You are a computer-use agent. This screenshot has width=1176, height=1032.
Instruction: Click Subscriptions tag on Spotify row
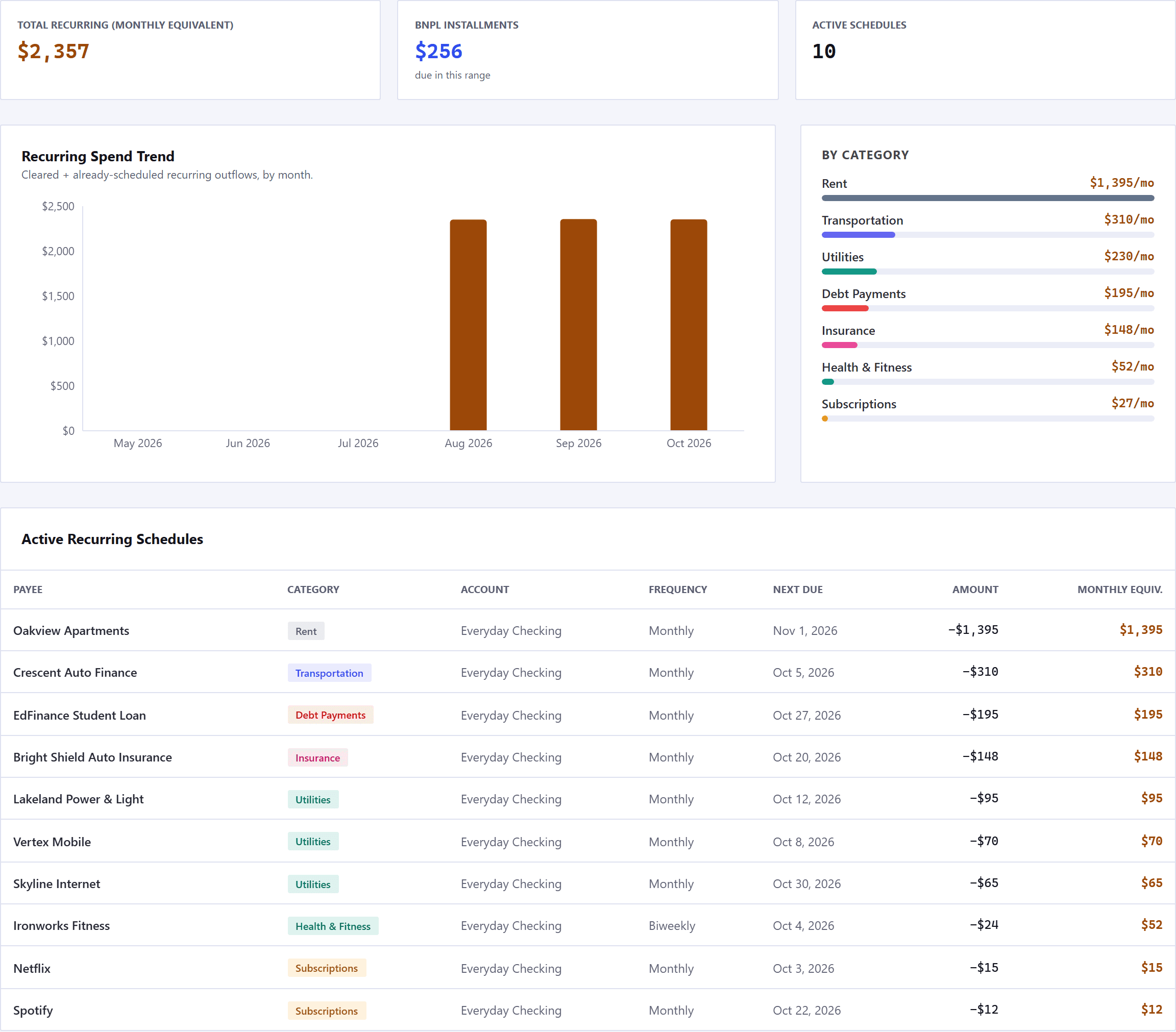pos(326,1011)
